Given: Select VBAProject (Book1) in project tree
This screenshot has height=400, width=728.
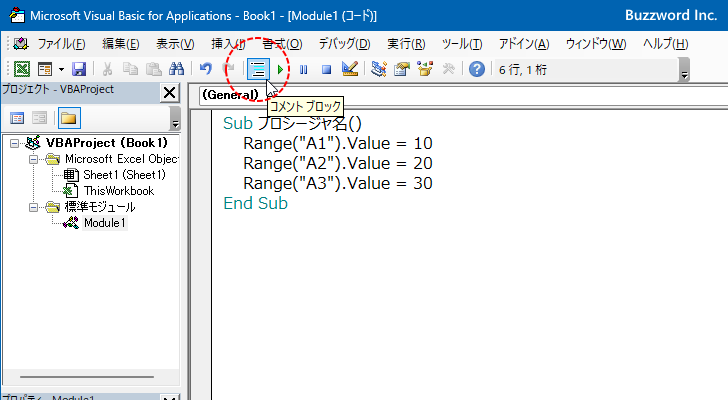Looking at the screenshot, I should coord(107,143).
